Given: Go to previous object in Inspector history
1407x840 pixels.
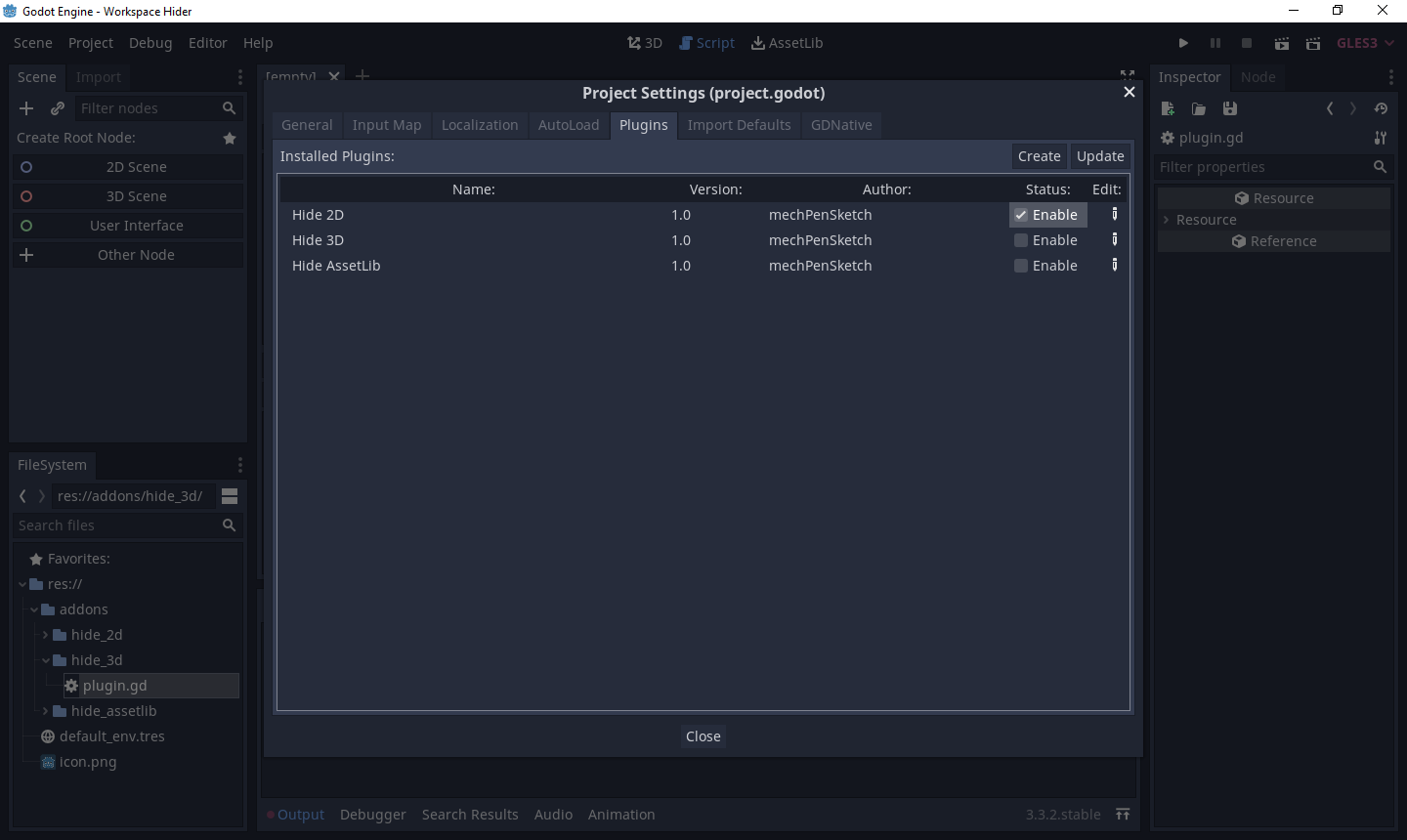Looking at the screenshot, I should 1330,108.
